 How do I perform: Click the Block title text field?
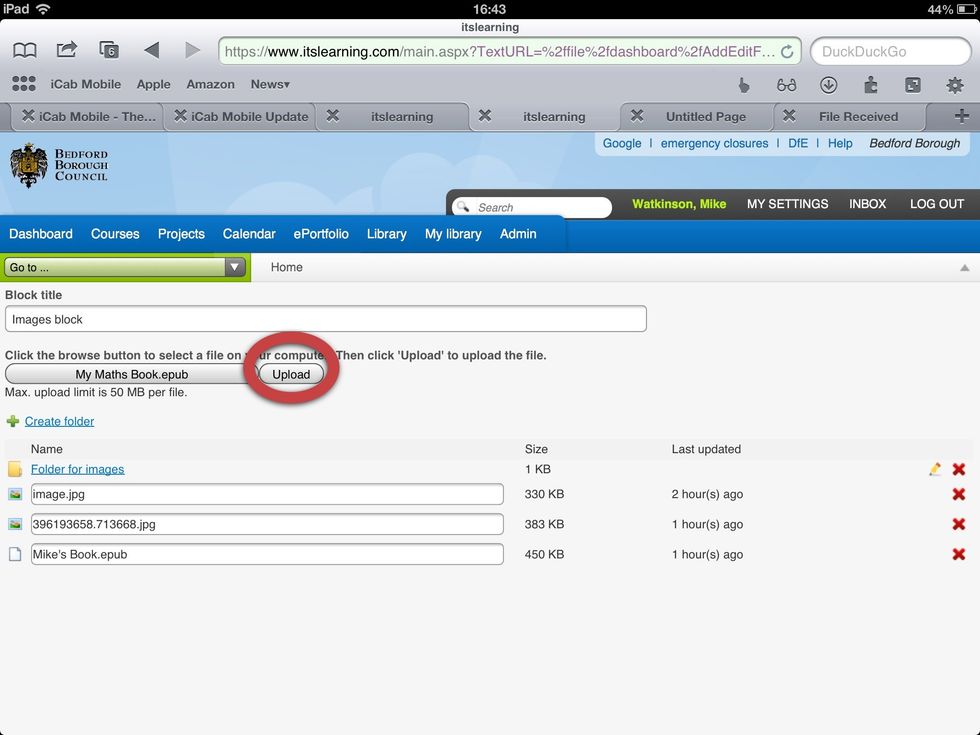coord(325,319)
